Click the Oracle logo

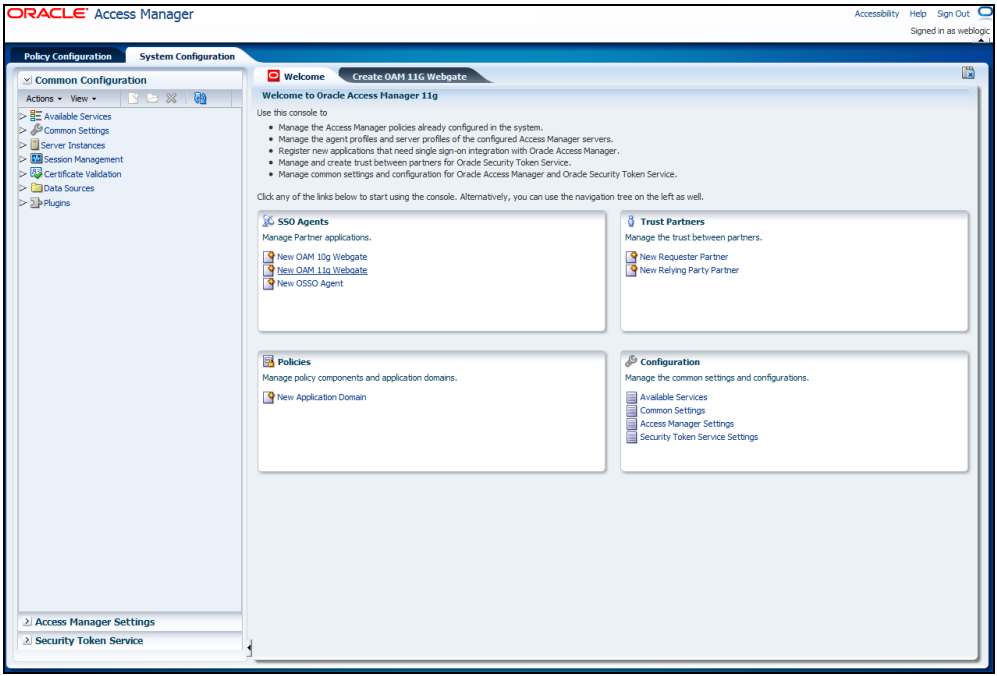(x=48, y=13)
